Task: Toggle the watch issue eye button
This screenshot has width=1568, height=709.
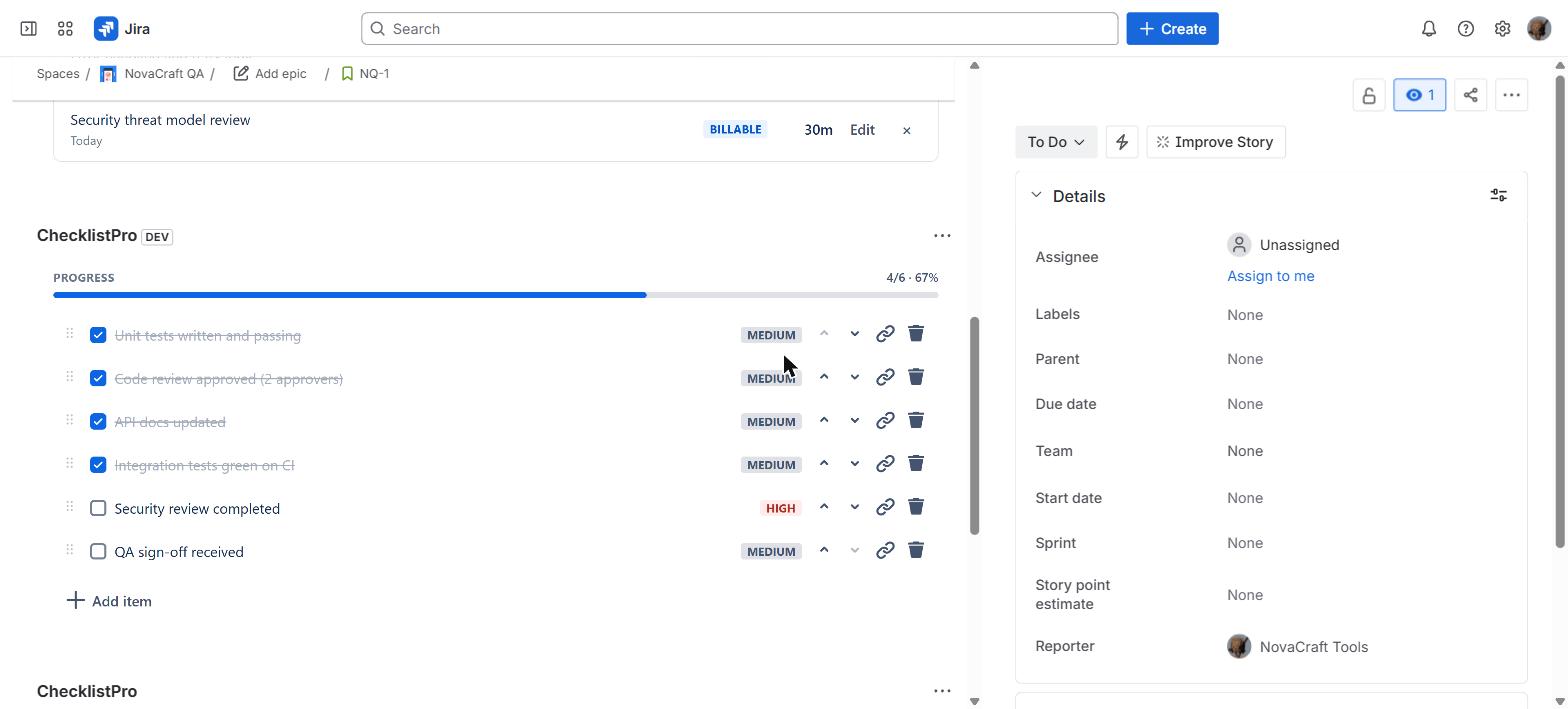Action: [x=1420, y=95]
